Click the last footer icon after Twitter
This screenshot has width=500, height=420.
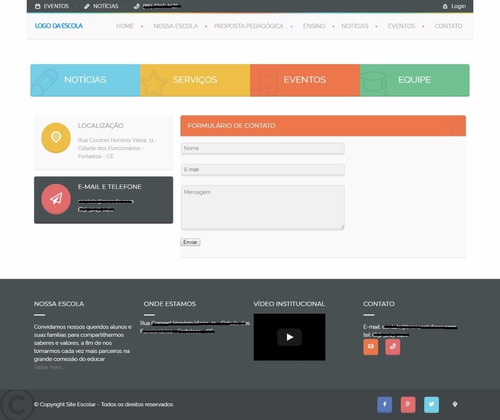pos(455,404)
